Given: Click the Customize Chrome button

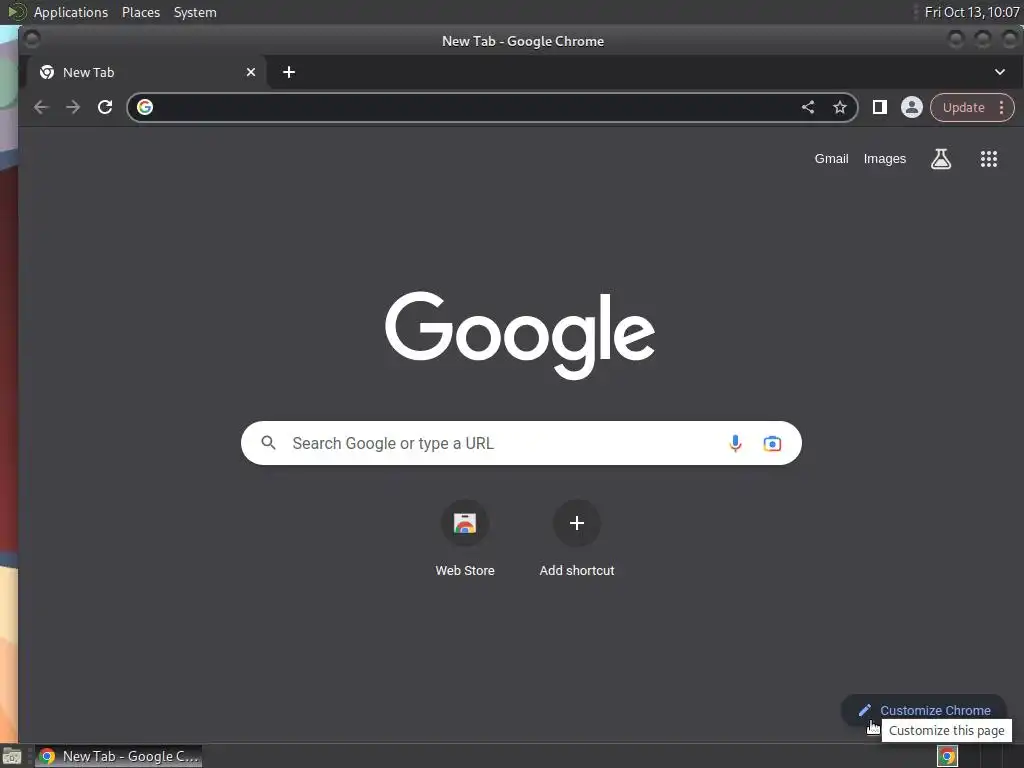Looking at the screenshot, I should pos(923,710).
